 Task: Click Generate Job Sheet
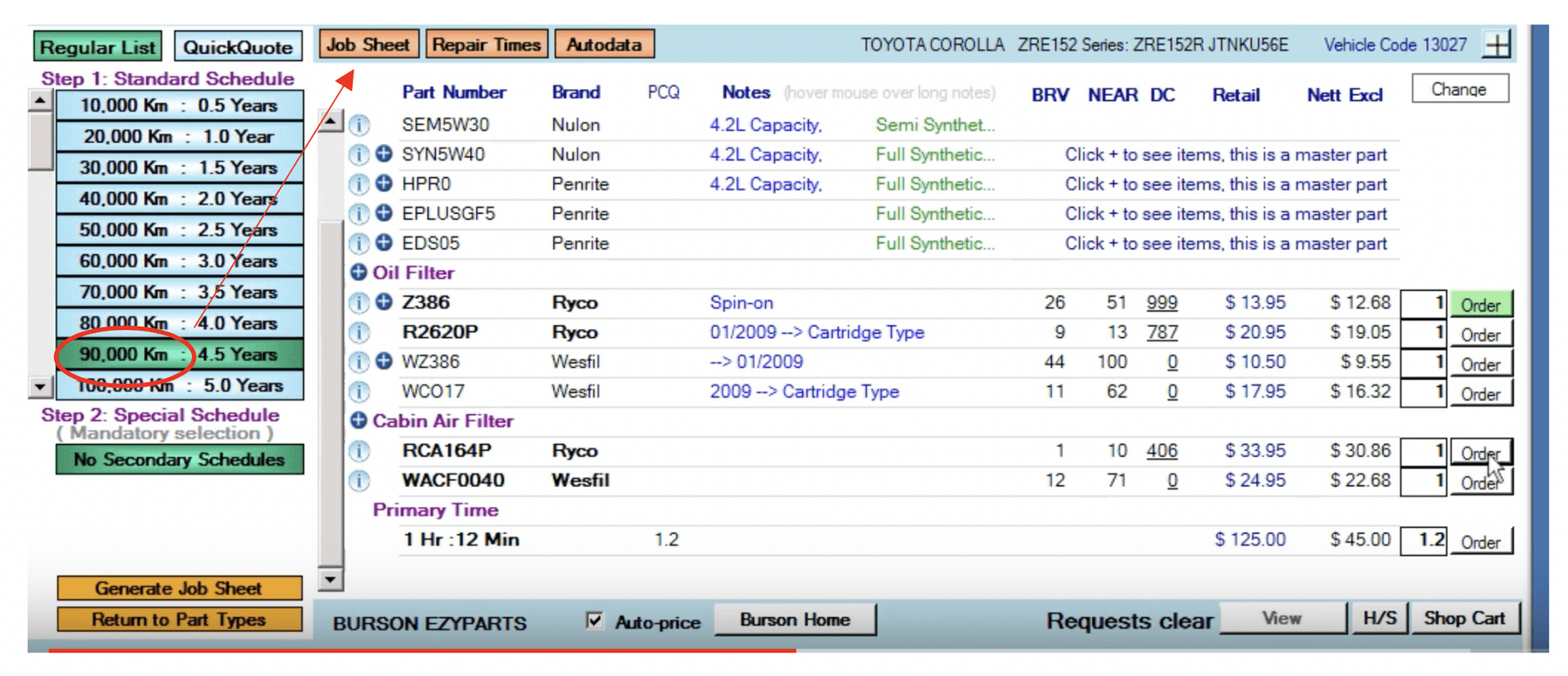point(179,588)
